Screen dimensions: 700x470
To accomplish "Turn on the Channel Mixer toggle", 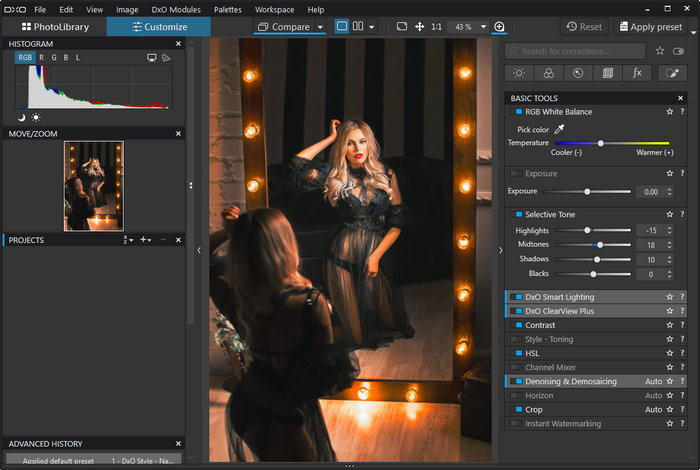I will (x=516, y=367).
